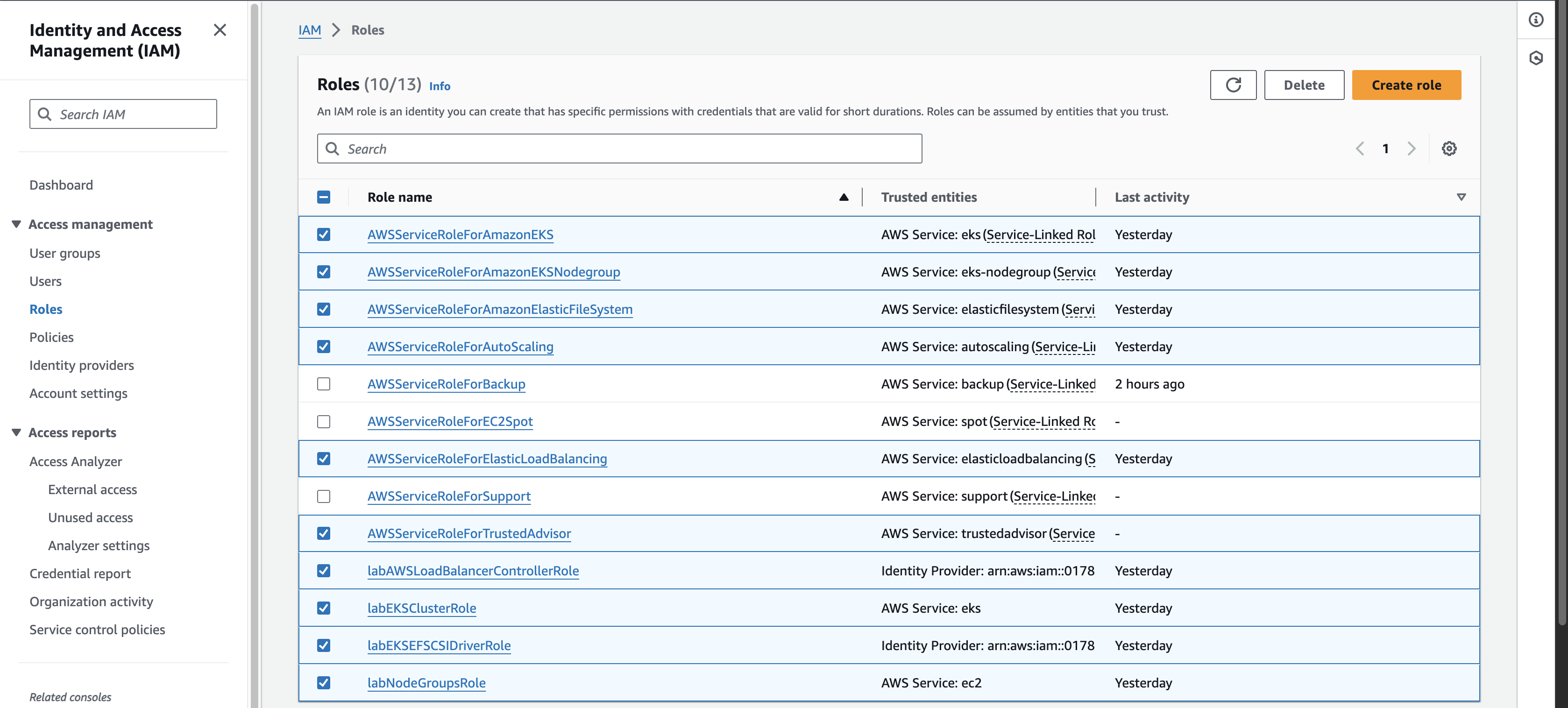Open table preferences gear icon

pos(1449,149)
